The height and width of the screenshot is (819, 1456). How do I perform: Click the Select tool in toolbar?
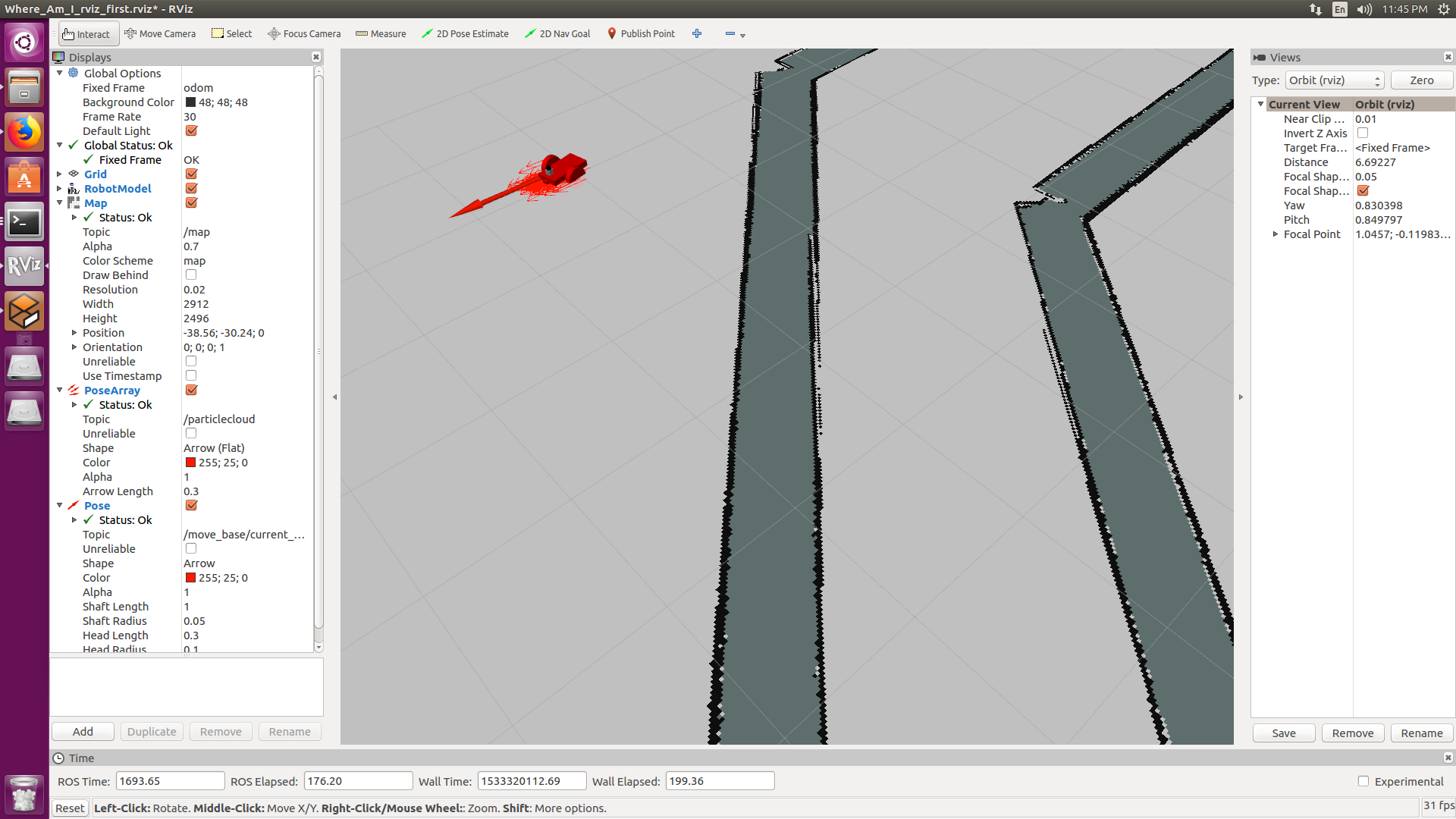(x=232, y=33)
